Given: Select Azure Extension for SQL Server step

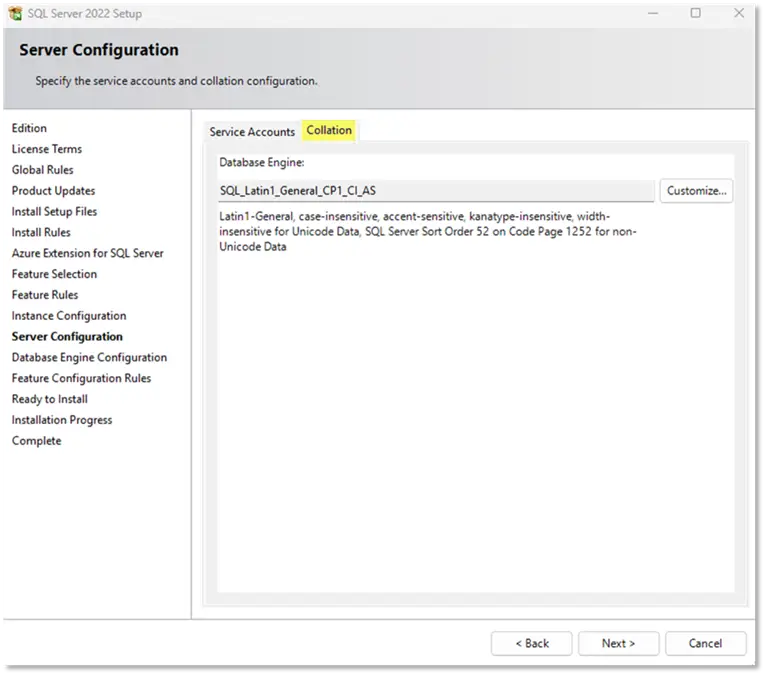Looking at the screenshot, I should coord(87,253).
